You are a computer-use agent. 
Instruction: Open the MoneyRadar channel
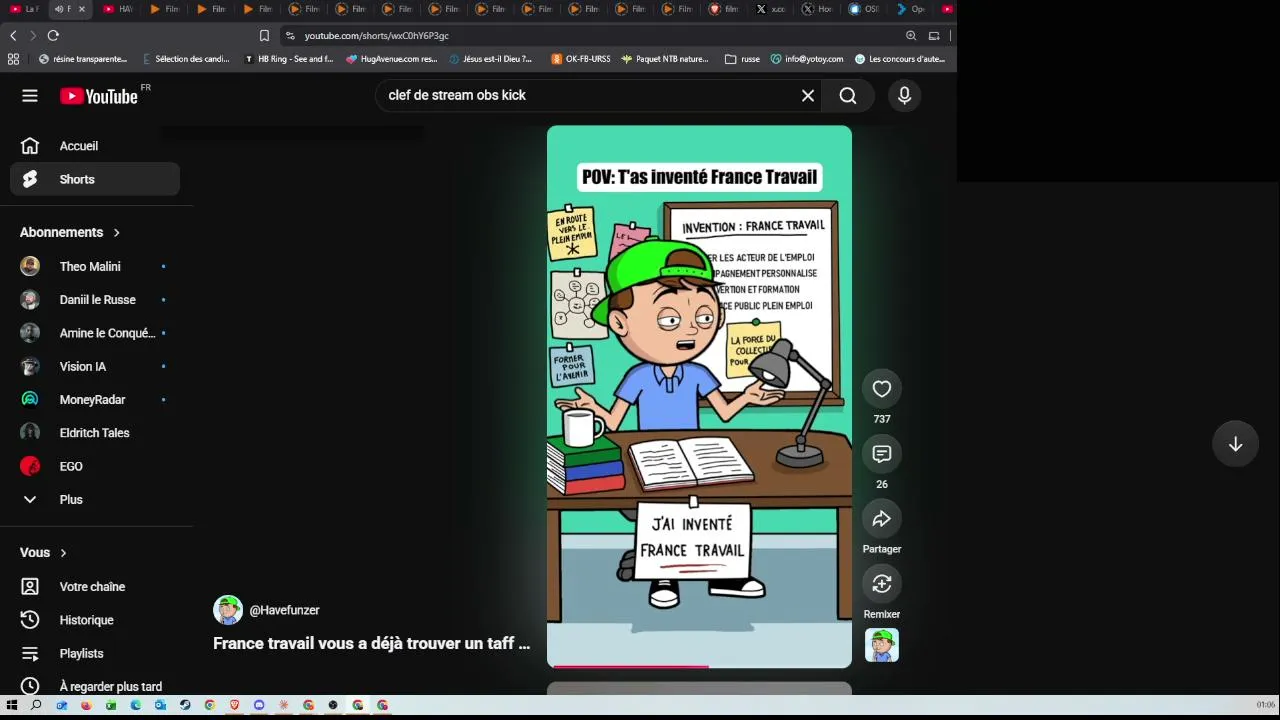click(95, 400)
